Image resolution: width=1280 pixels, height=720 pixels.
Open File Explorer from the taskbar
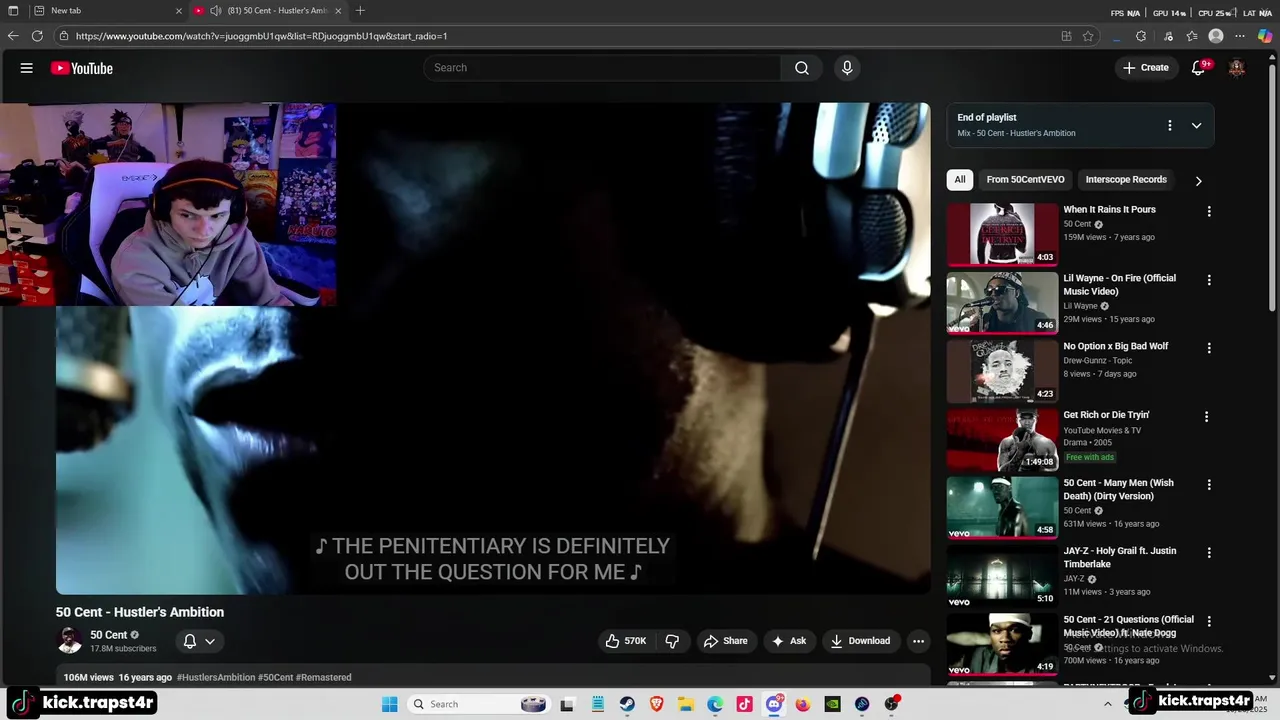tap(686, 704)
